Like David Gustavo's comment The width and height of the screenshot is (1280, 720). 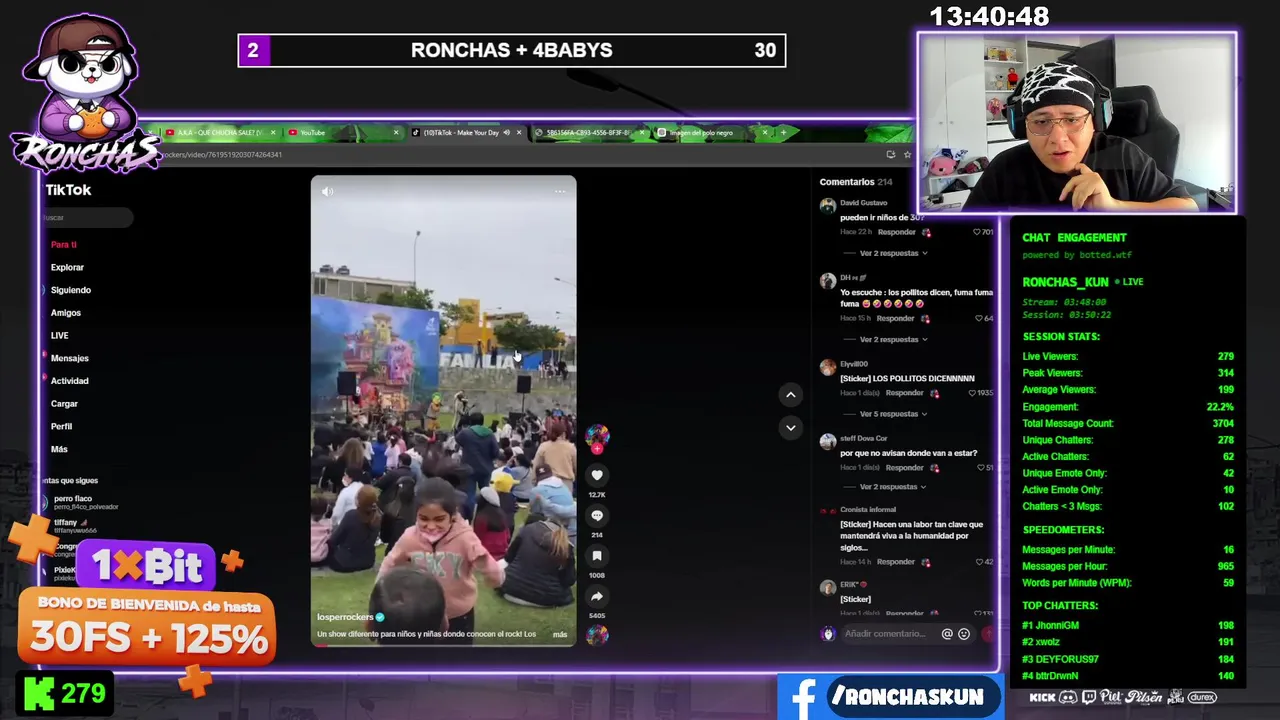[977, 232]
